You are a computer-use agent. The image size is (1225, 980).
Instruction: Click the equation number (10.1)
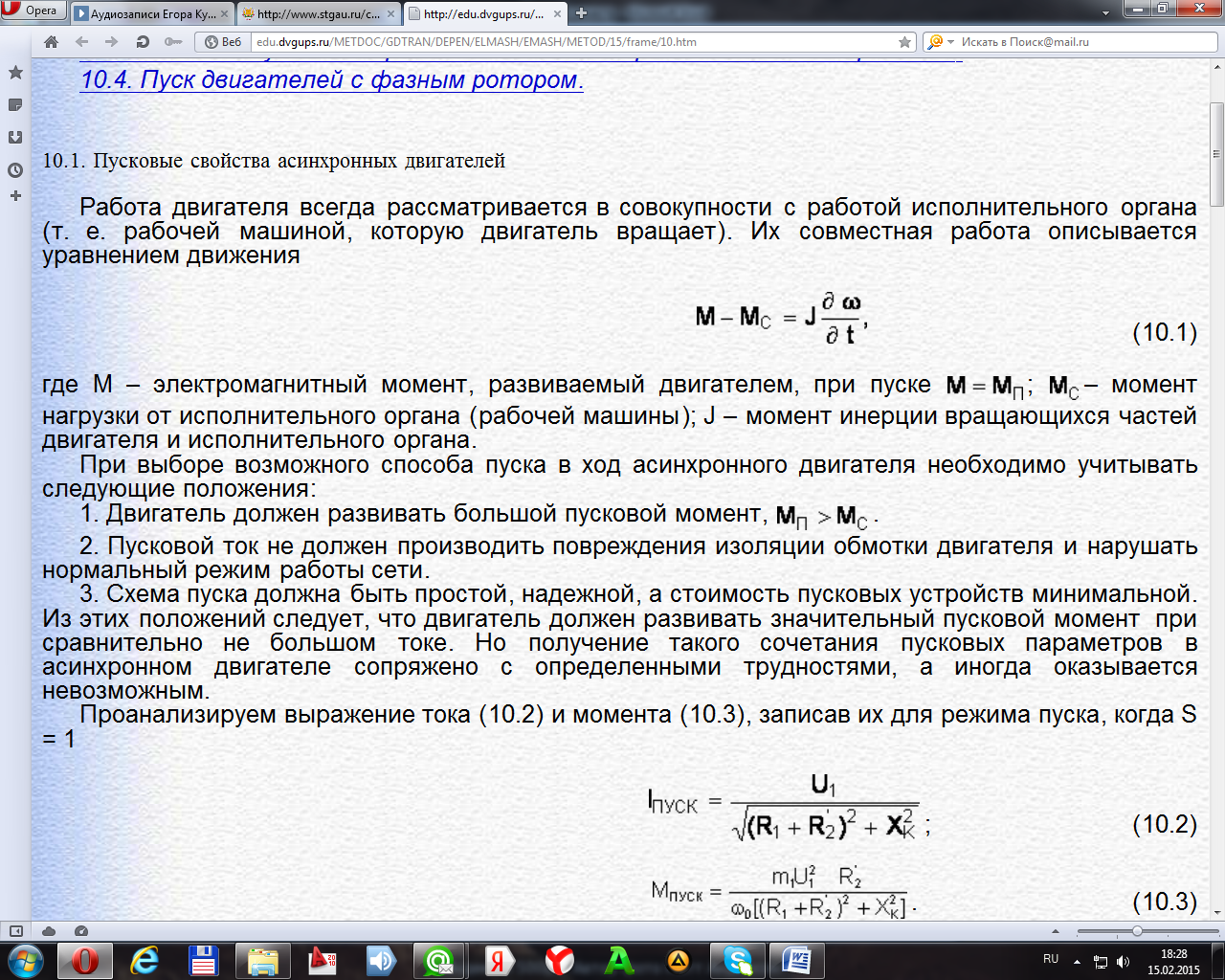[x=1165, y=332]
